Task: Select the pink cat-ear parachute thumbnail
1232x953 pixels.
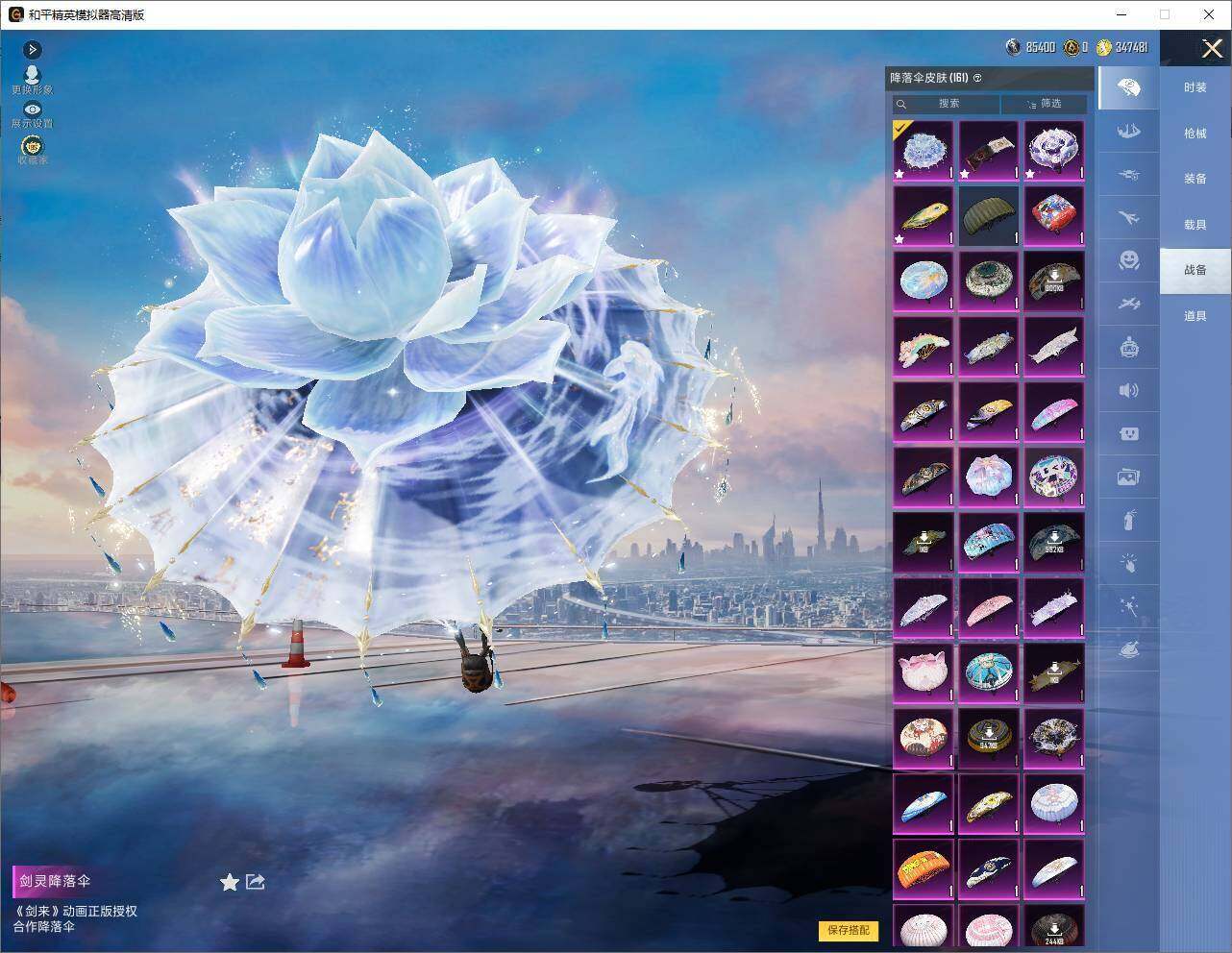Action: pyautogui.click(x=924, y=673)
